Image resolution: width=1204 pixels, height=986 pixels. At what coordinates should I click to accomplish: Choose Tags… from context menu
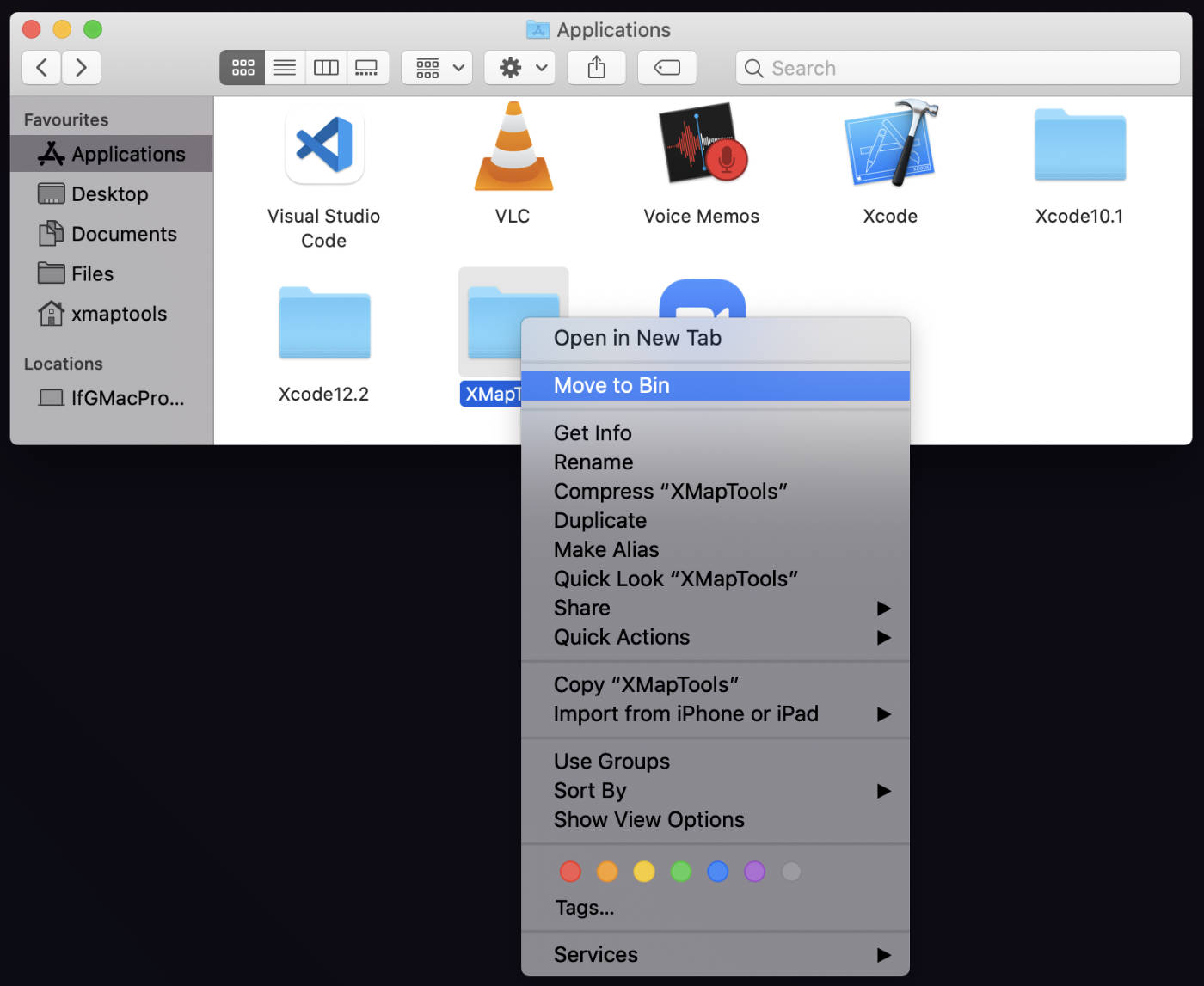click(x=716, y=908)
